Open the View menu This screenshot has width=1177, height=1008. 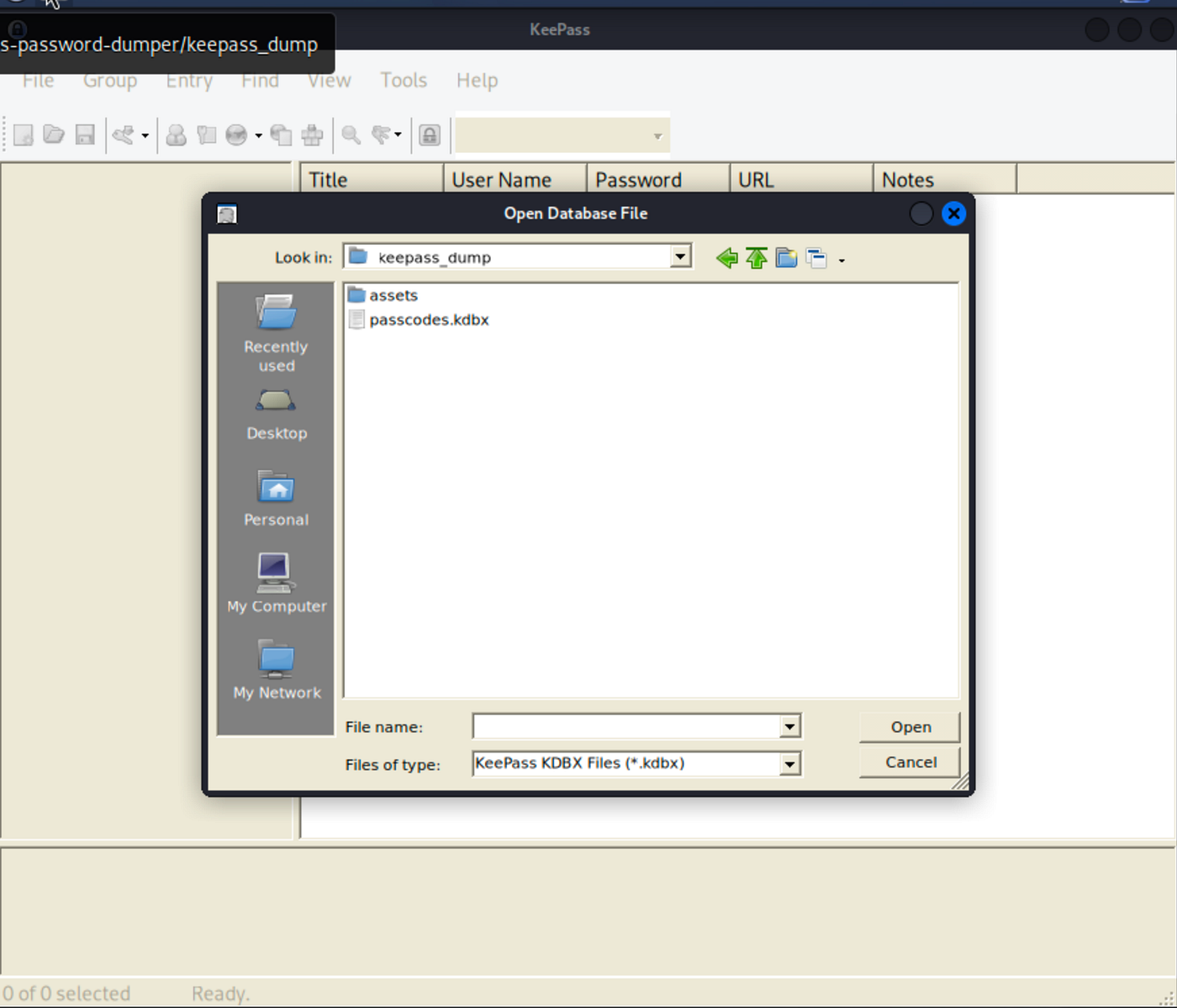[329, 80]
